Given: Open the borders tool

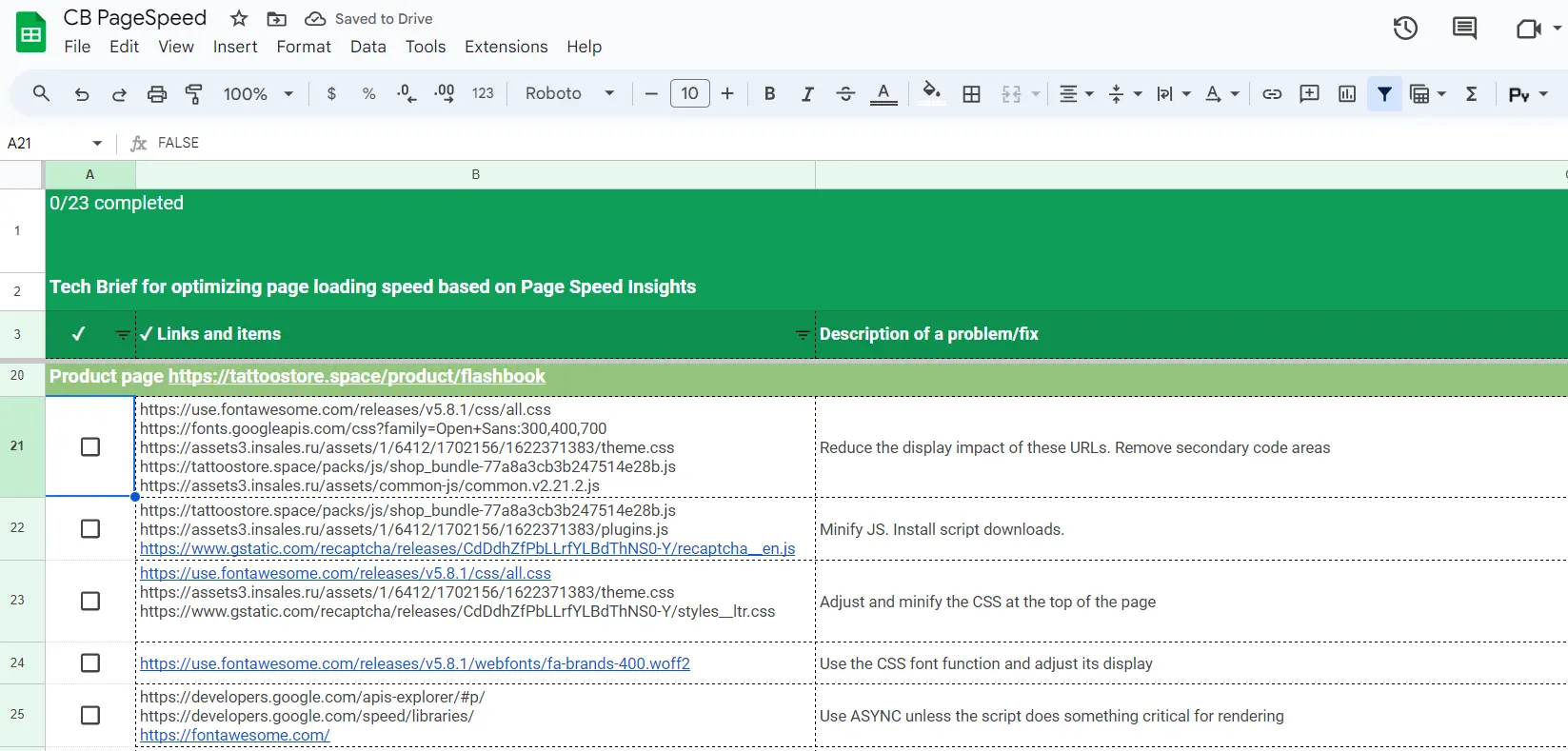Looking at the screenshot, I should point(971,93).
